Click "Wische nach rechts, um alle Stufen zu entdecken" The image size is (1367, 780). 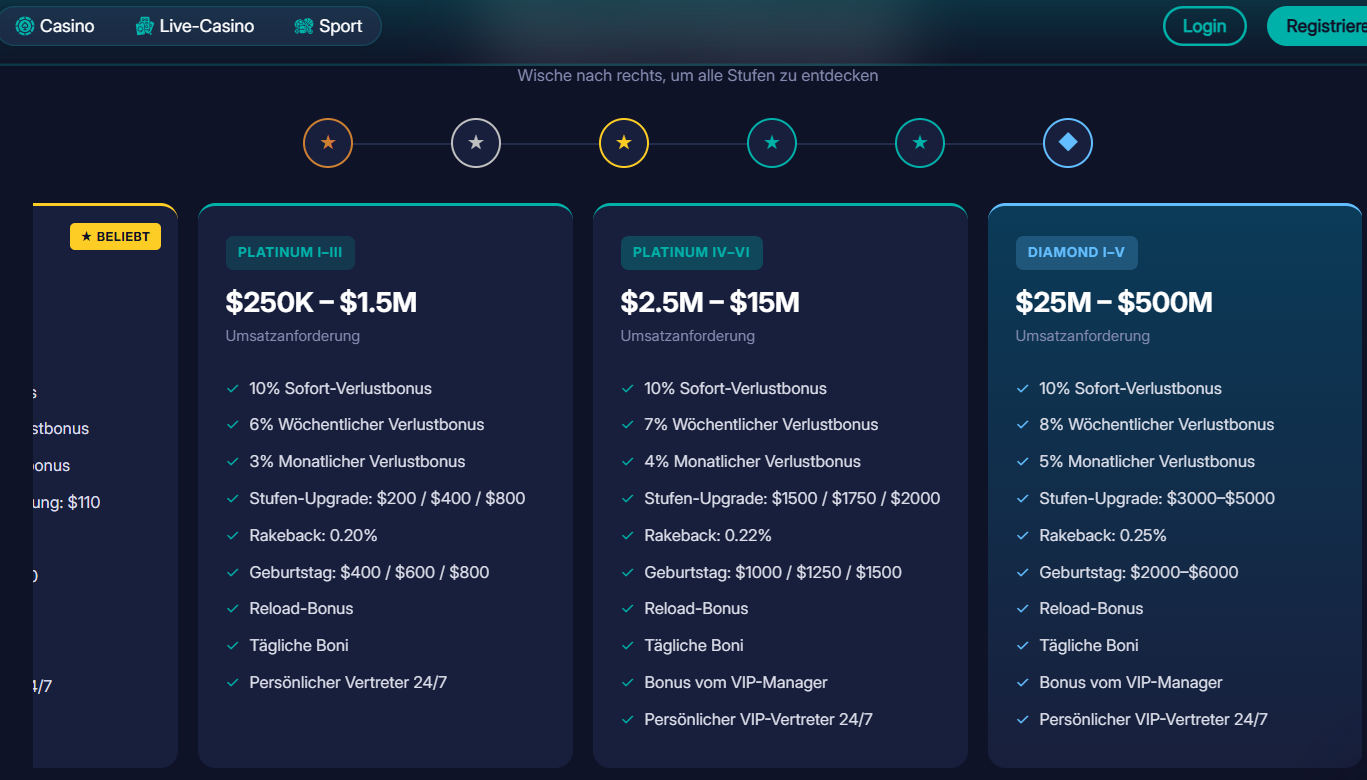click(698, 75)
